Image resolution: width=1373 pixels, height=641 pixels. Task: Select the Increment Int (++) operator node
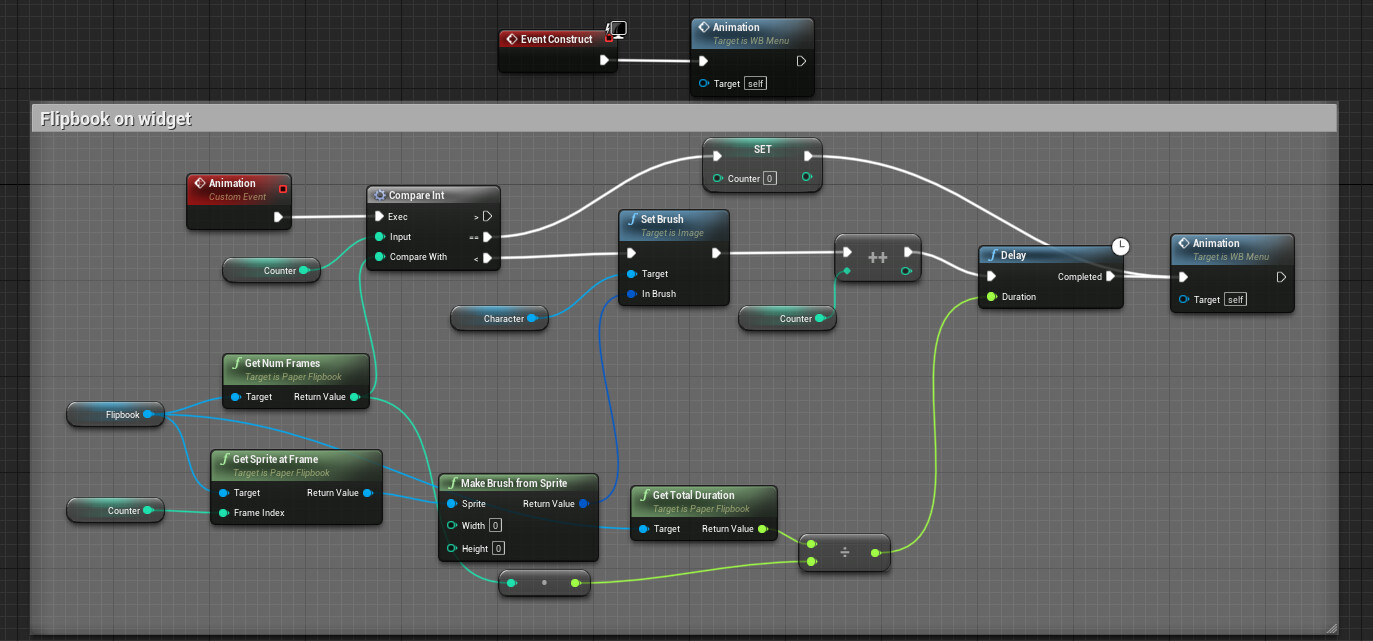[878, 257]
